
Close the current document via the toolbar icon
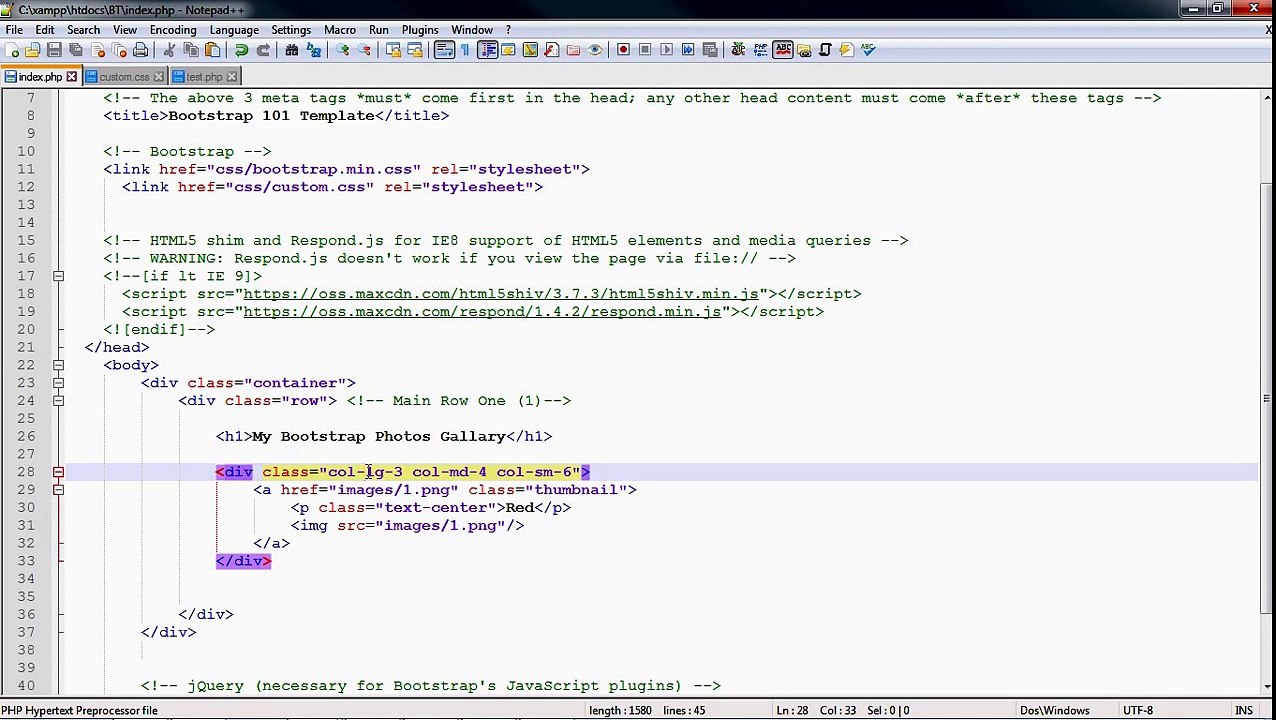[98, 50]
